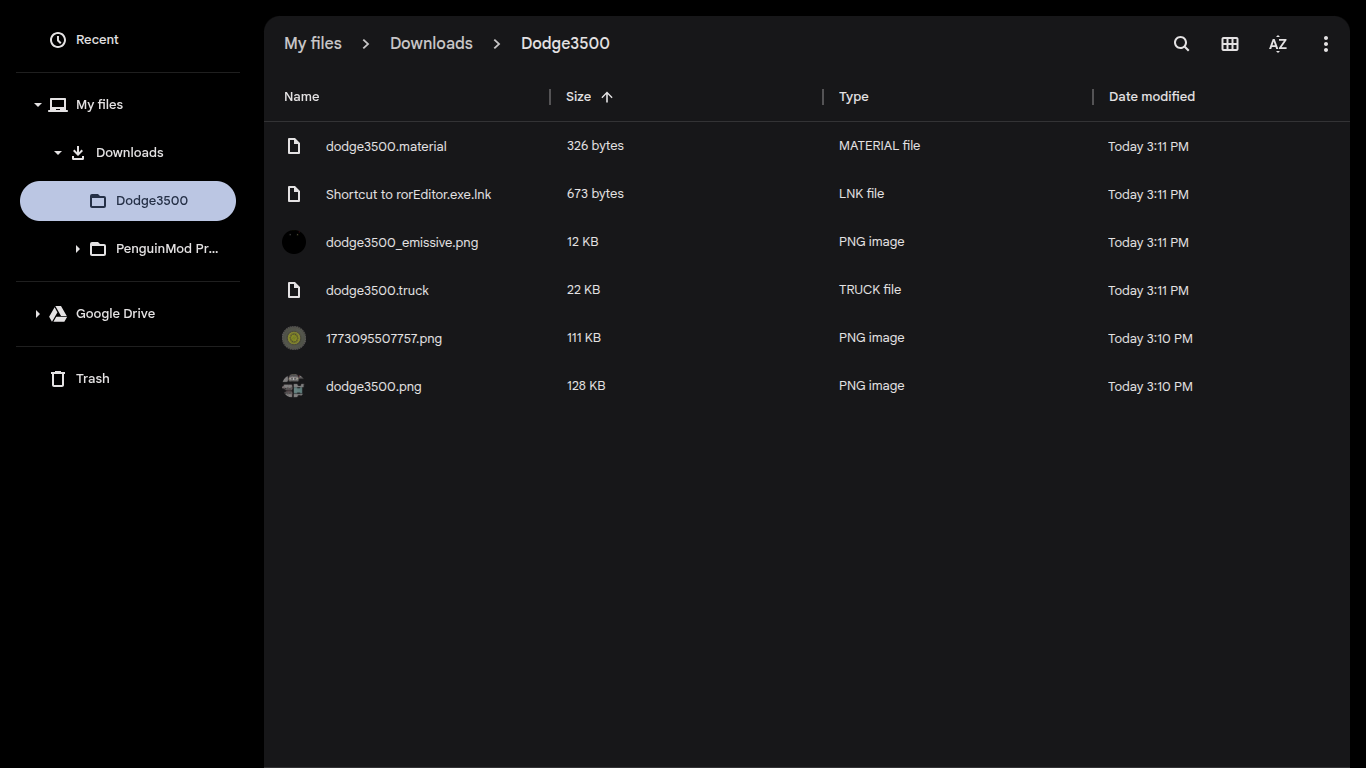Collapse the Downloads folder tree
This screenshot has width=1366, height=768.
pyautogui.click(x=57, y=153)
